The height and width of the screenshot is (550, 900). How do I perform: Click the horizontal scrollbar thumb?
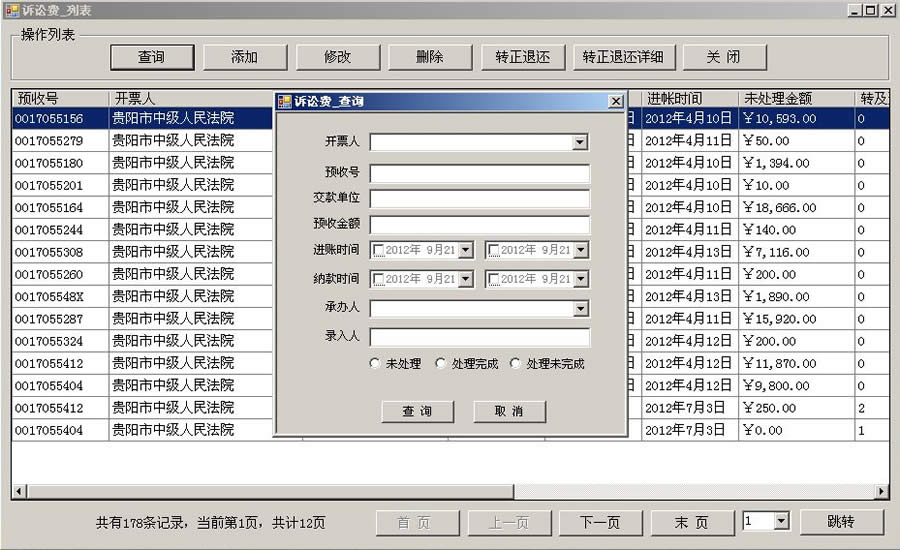[x=270, y=491]
